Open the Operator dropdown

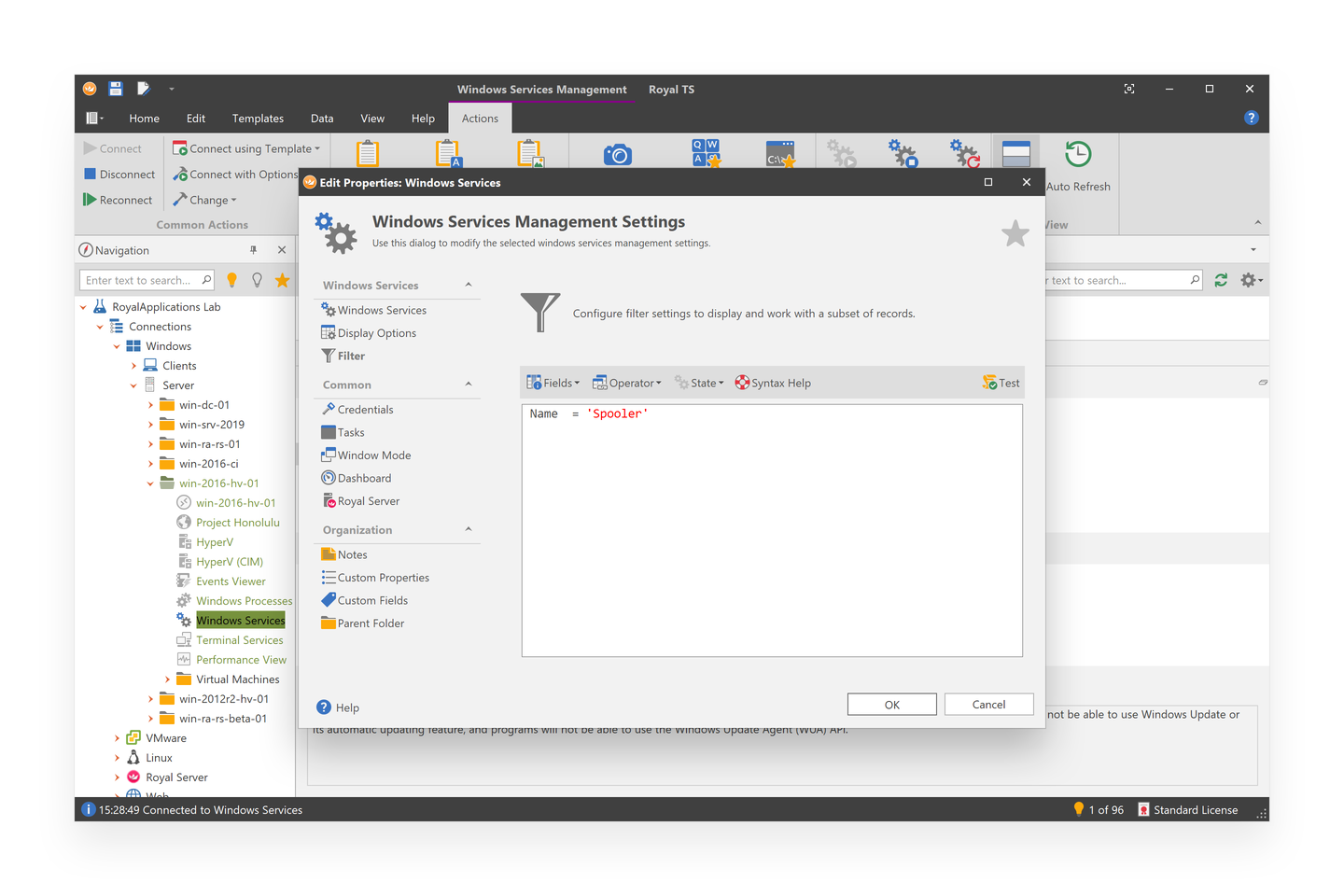(627, 383)
